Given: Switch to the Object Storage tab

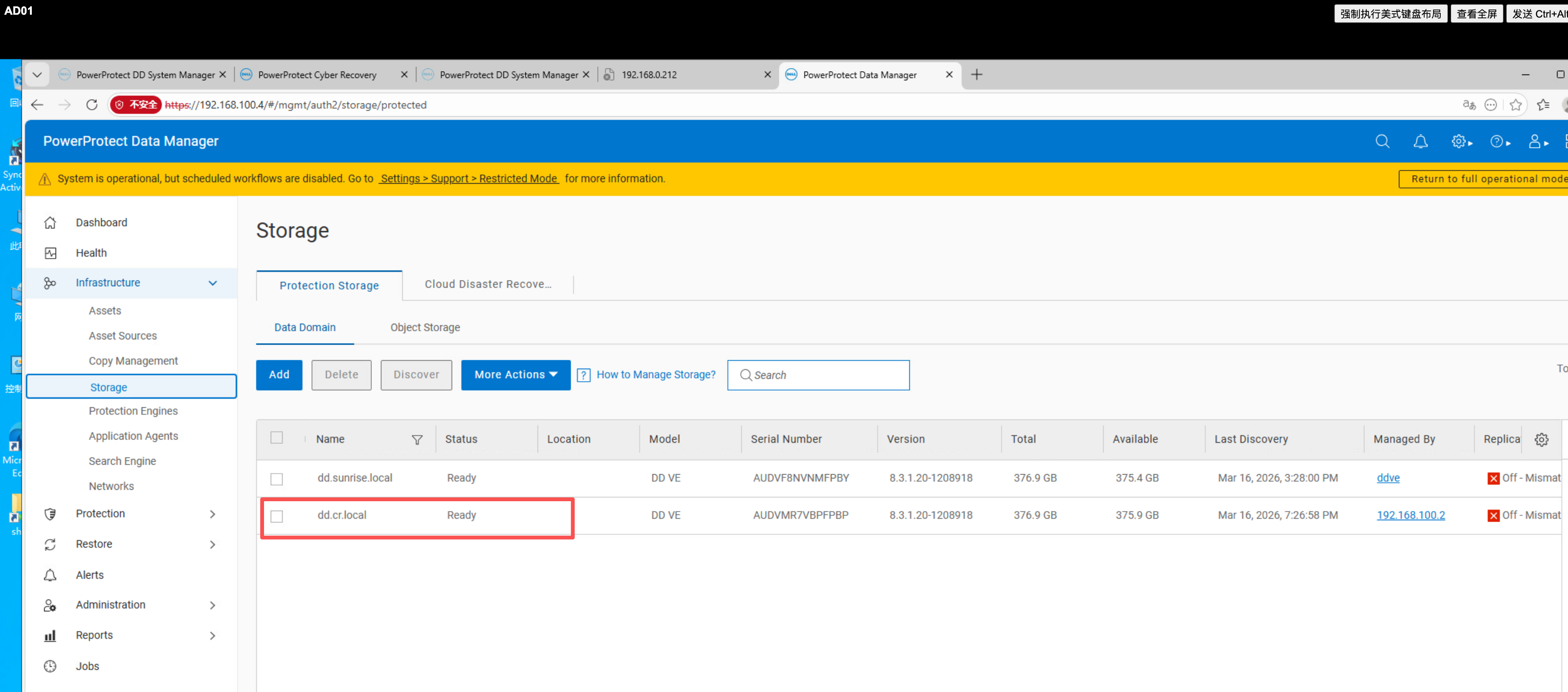Looking at the screenshot, I should tap(425, 327).
